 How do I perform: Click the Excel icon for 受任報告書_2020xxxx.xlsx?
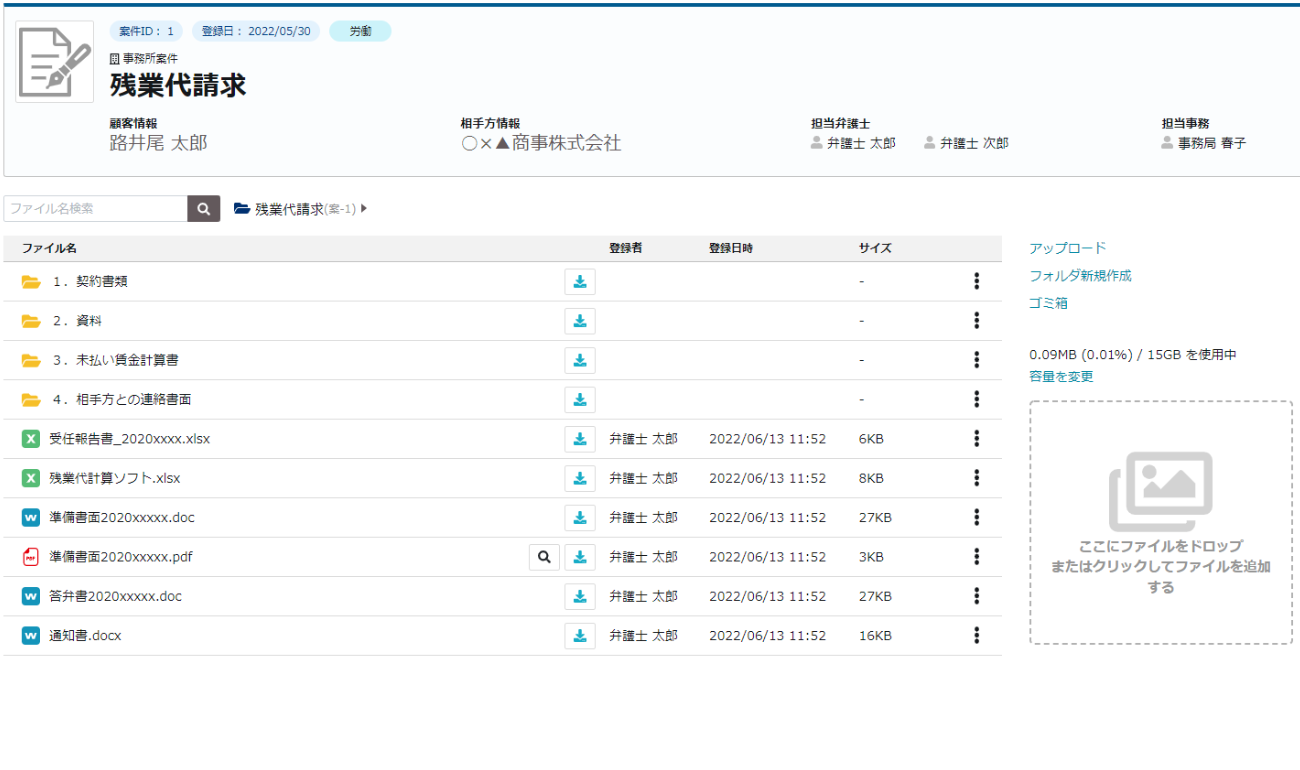click(x=31, y=439)
